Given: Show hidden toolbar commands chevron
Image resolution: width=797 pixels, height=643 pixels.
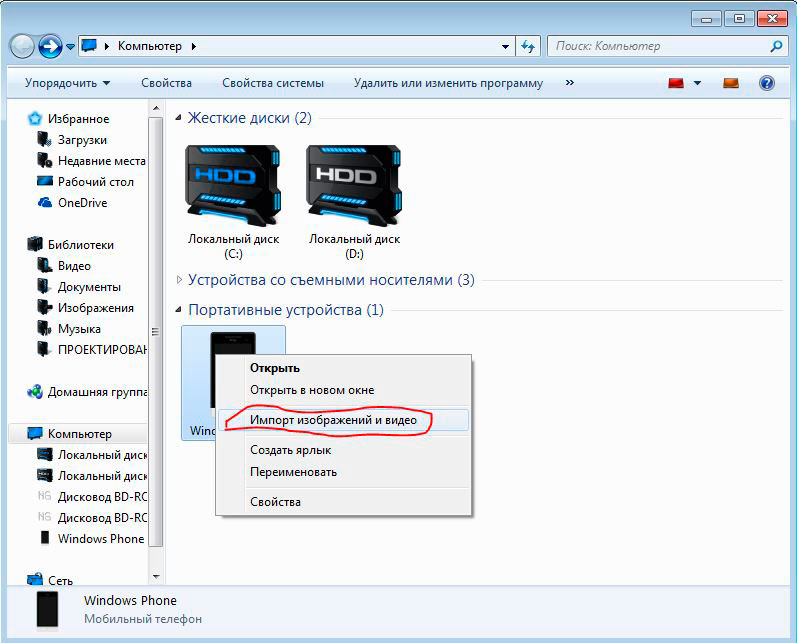Looking at the screenshot, I should (x=570, y=83).
